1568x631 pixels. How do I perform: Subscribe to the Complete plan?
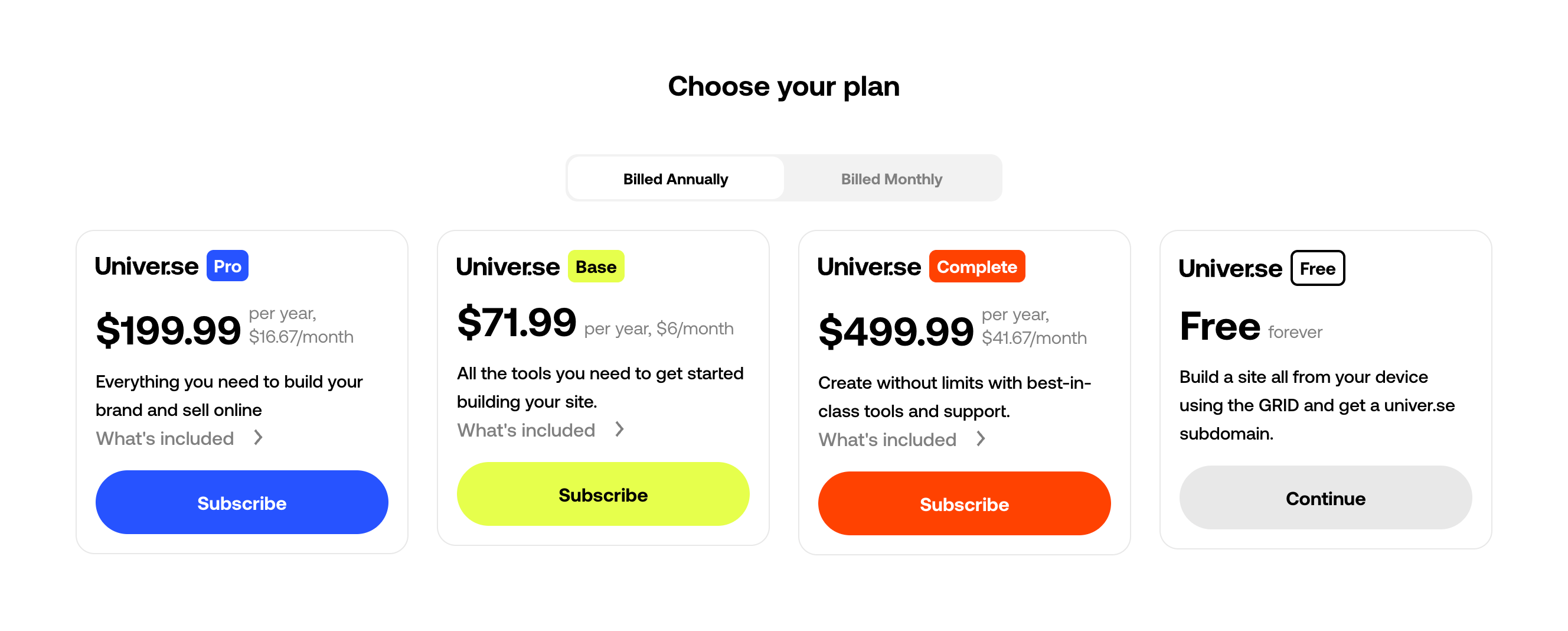pos(964,504)
